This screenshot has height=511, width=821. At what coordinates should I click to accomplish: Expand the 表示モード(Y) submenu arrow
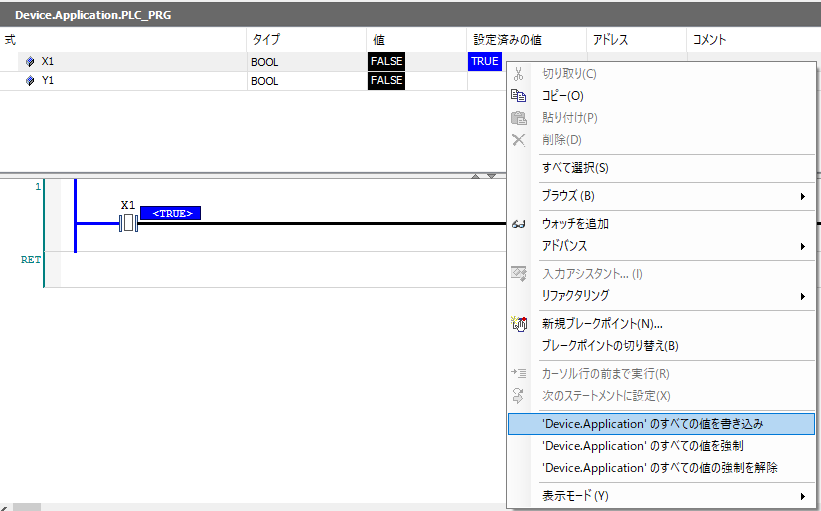pos(803,496)
